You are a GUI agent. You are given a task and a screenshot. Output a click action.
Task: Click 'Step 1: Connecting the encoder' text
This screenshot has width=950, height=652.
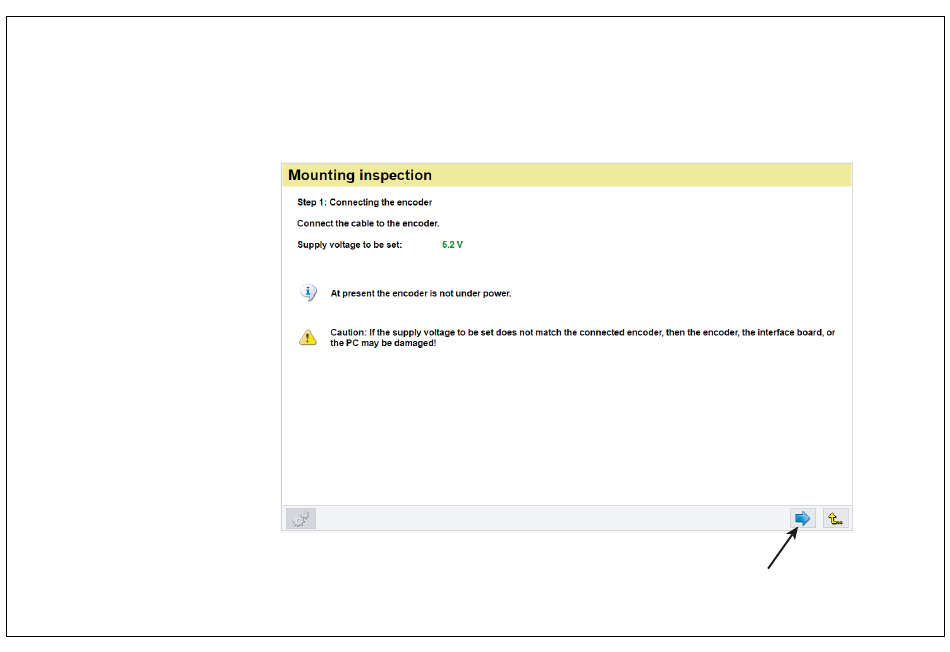[x=365, y=202]
